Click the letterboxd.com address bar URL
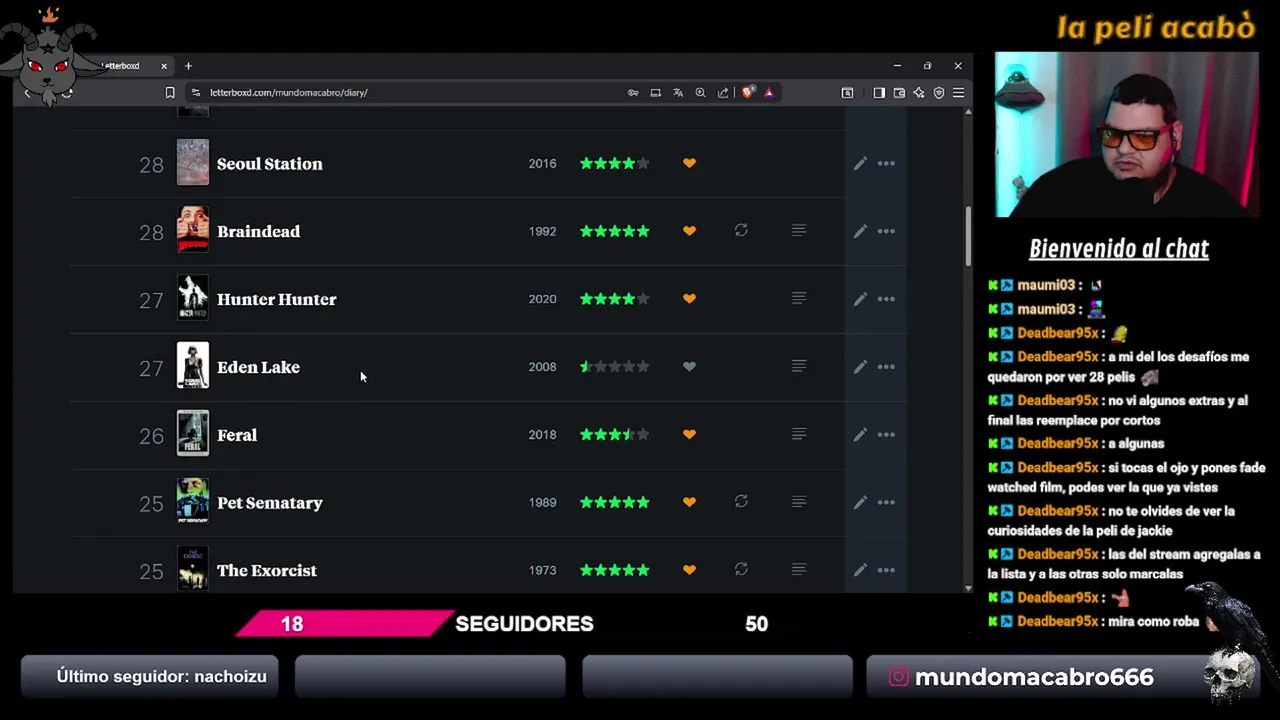 coord(289,93)
